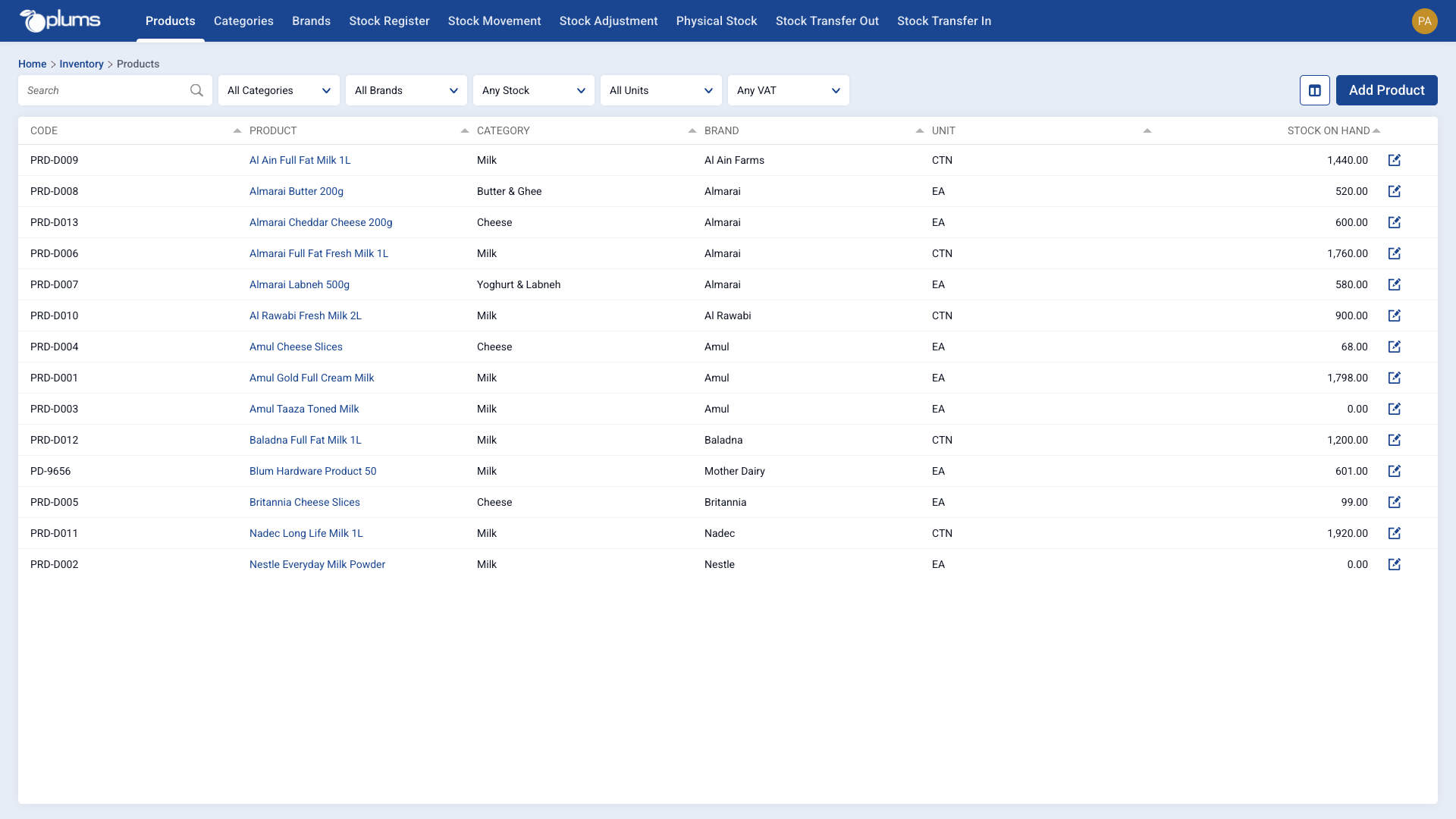This screenshot has width=1456, height=819.
Task: Go to the Categories tab
Action: 243,21
